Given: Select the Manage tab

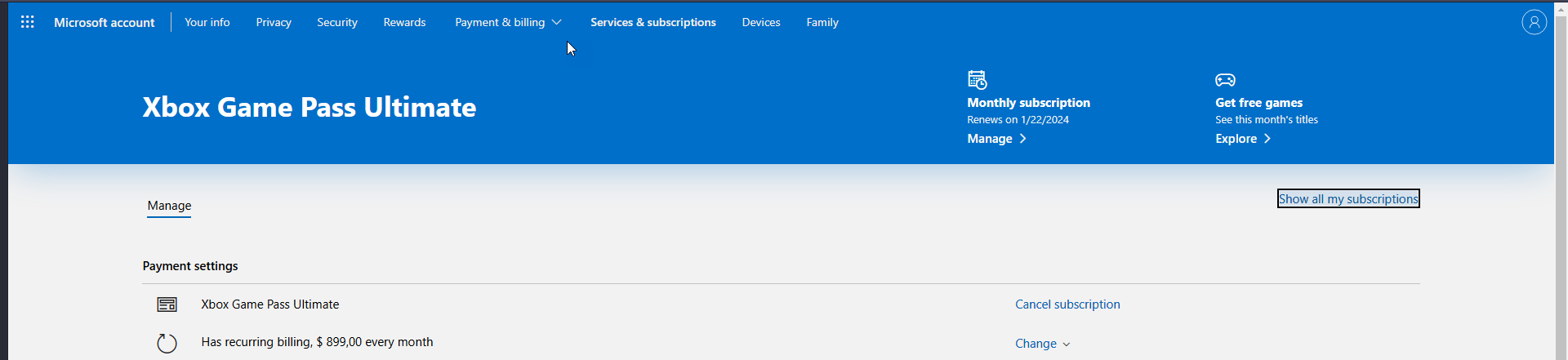Looking at the screenshot, I should 169,206.
